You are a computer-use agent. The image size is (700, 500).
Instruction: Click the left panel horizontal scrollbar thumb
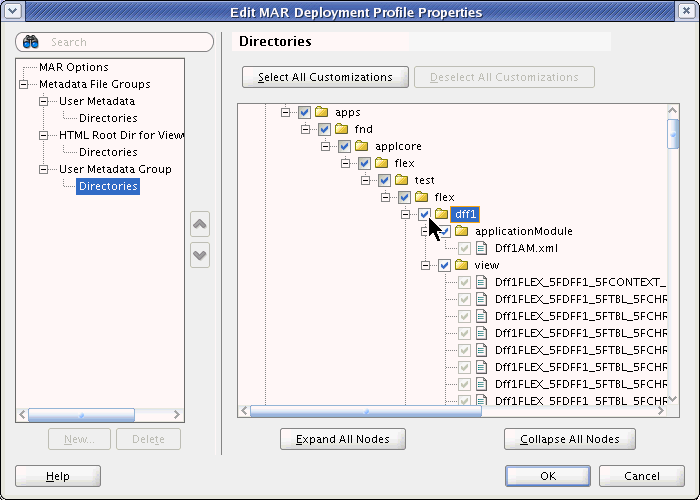coord(81,415)
